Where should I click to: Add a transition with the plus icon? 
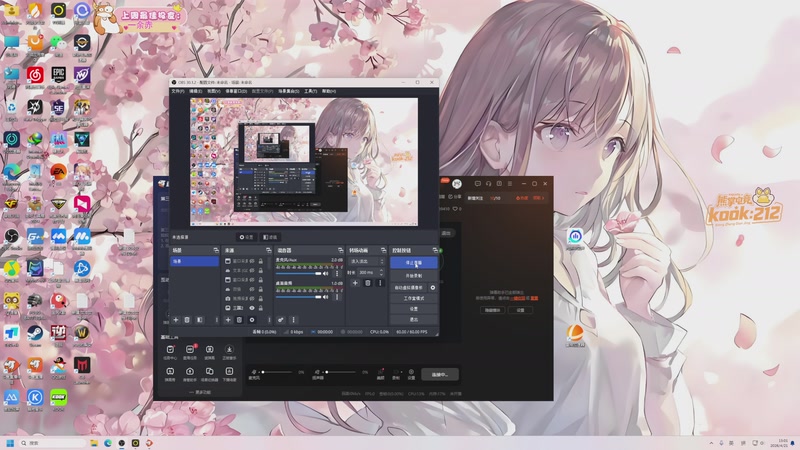[356, 283]
